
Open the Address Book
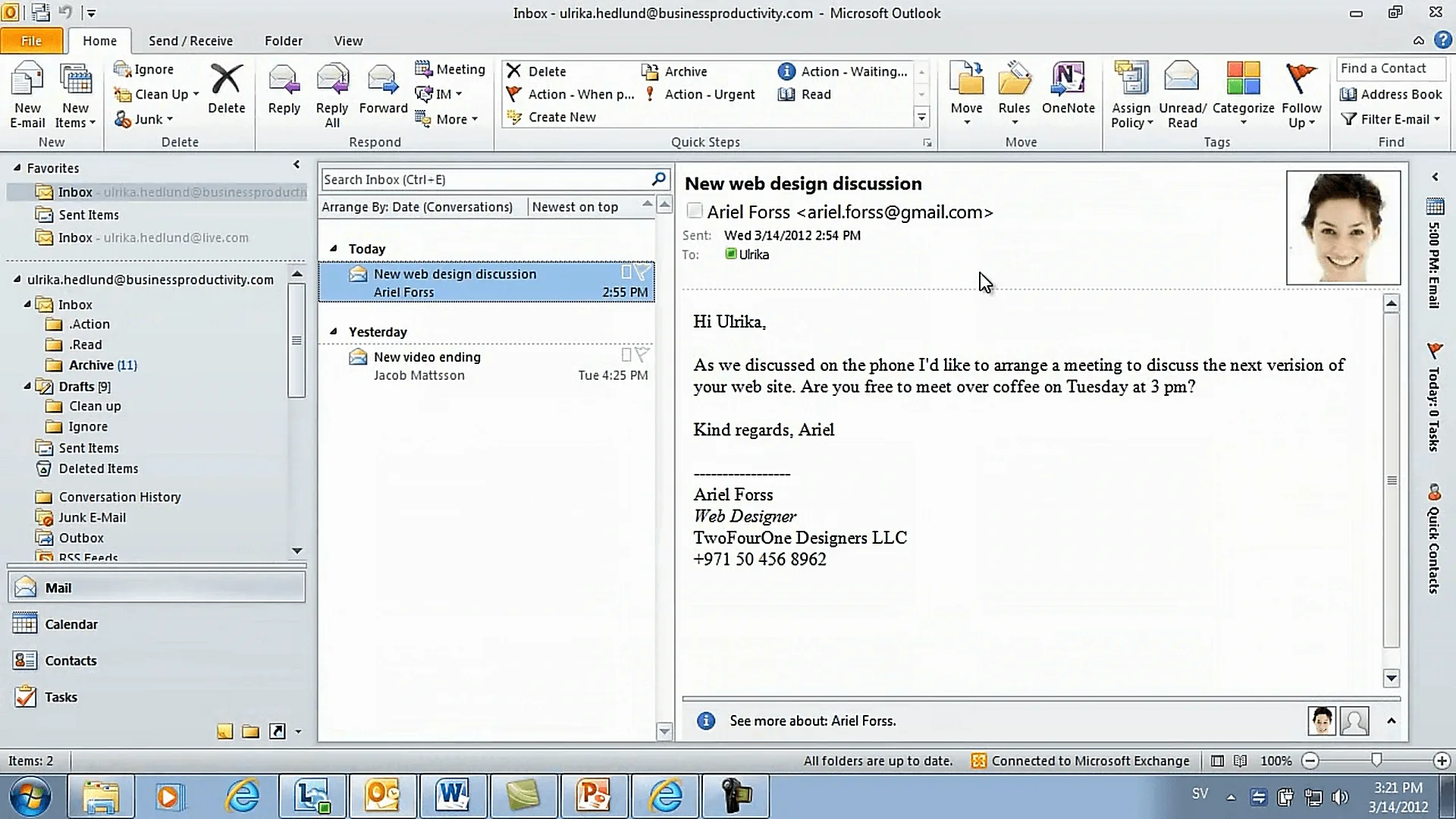tap(1391, 94)
